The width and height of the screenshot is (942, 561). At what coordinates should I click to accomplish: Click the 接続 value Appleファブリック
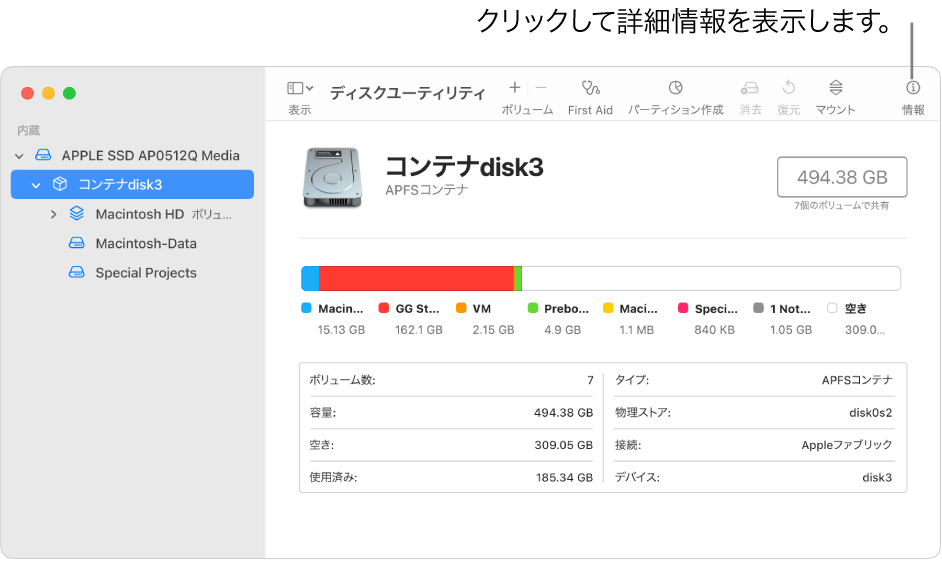tap(846, 445)
